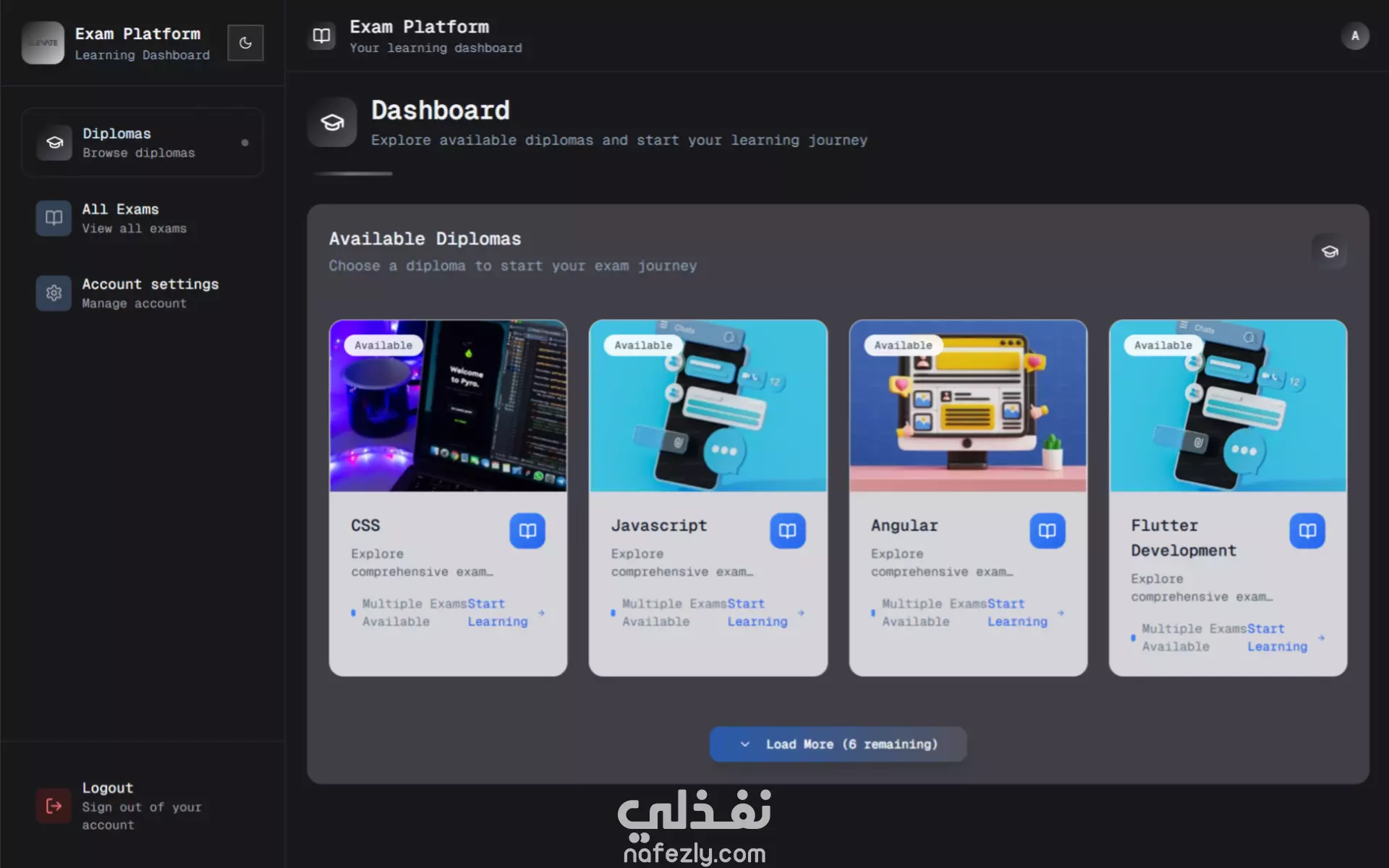Click book icon on Angular card
The width and height of the screenshot is (1389, 868).
(1047, 531)
